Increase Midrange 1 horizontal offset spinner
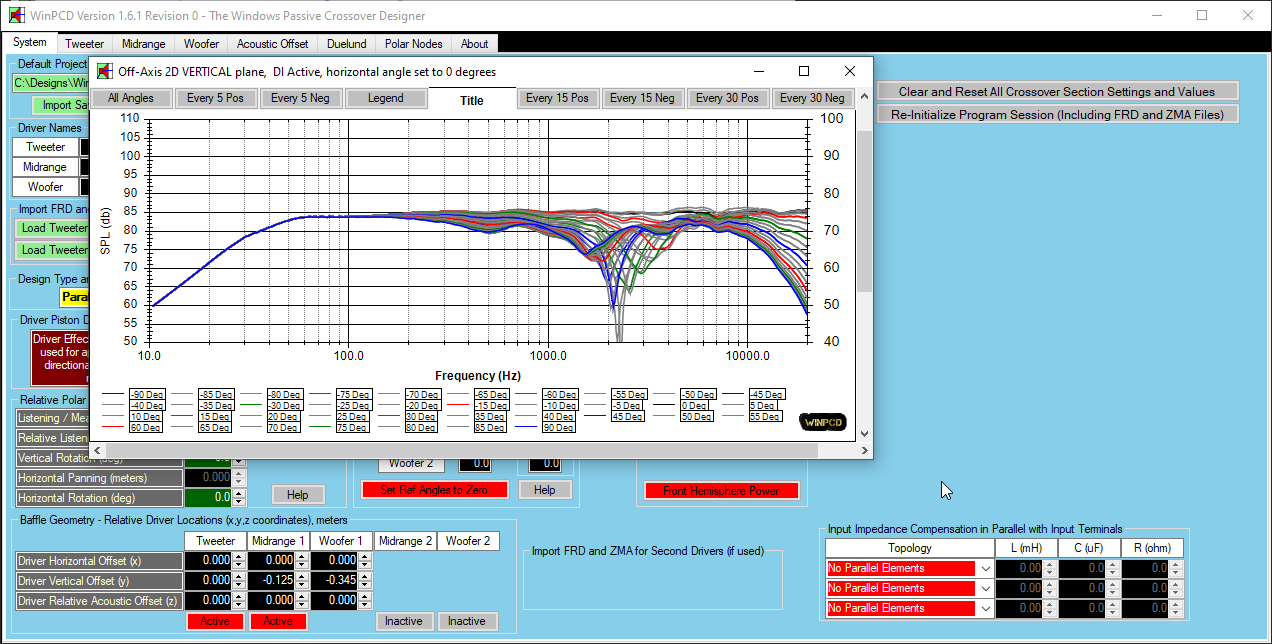Screen dimensions: 1272x644 301,557
